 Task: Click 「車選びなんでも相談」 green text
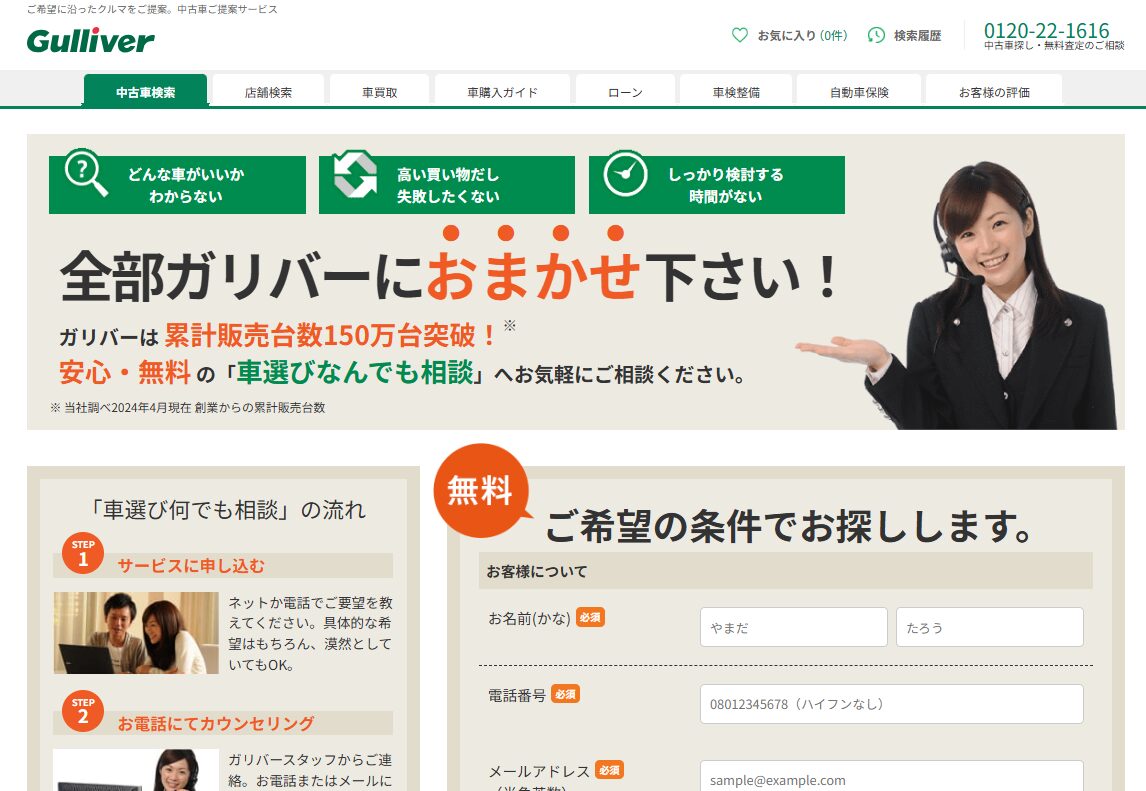pyautogui.click(x=356, y=373)
